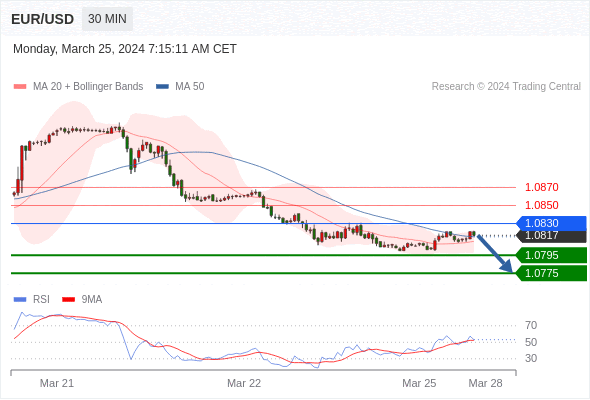The height and width of the screenshot is (400, 590).
Task: Click the black 1.0817 current price tag
Action: pos(552,236)
